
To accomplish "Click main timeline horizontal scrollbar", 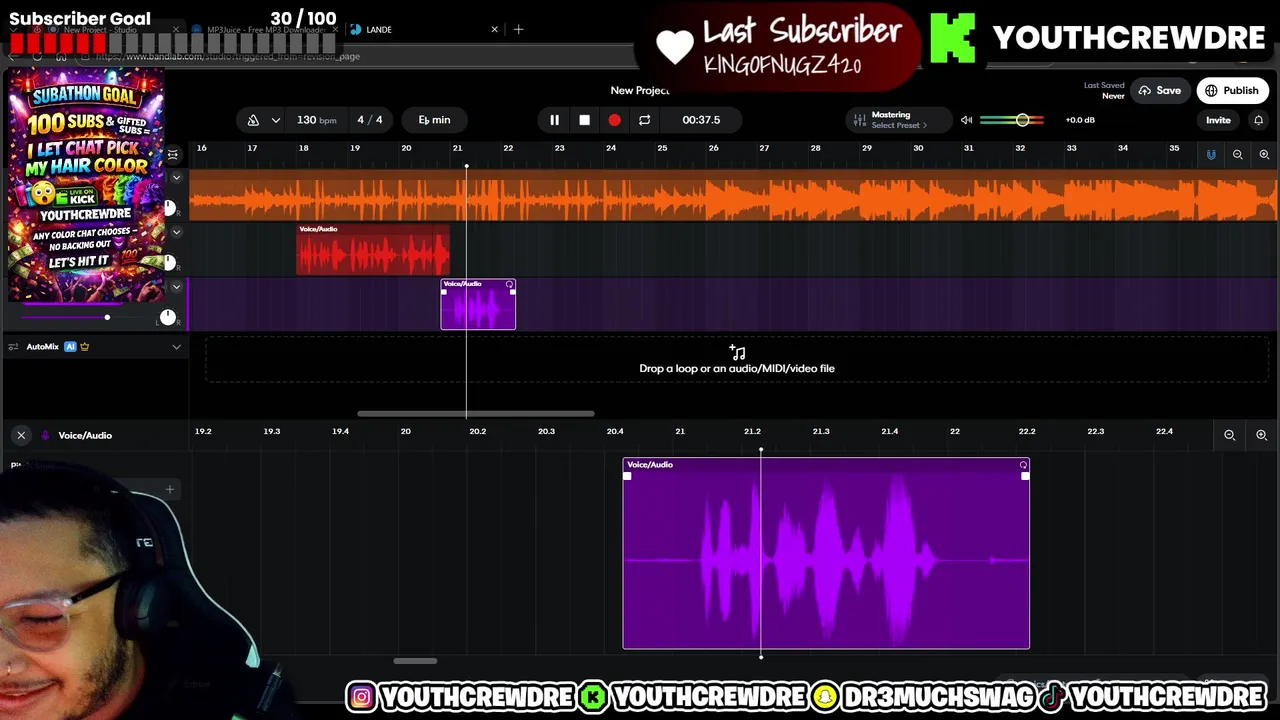I will 476,413.
